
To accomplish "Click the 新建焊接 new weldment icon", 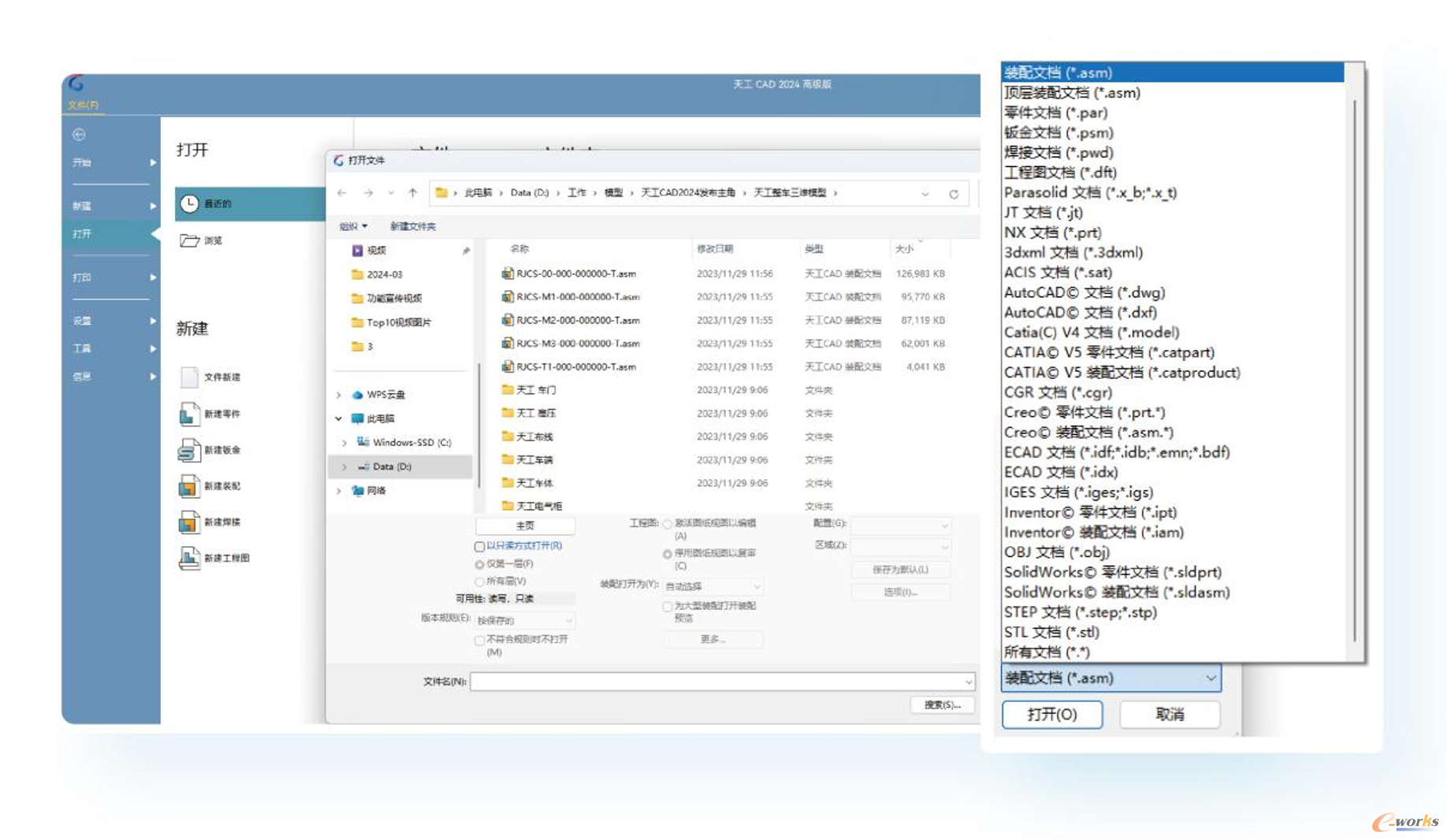I will [x=189, y=522].
